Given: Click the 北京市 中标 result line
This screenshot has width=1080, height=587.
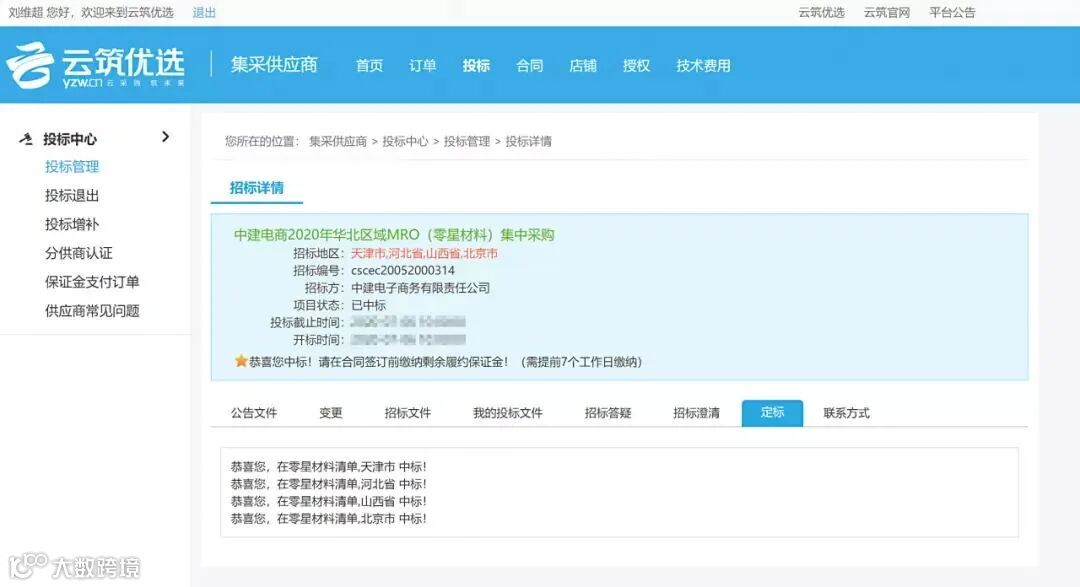Looking at the screenshot, I should pyautogui.click(x=329, y=518).
